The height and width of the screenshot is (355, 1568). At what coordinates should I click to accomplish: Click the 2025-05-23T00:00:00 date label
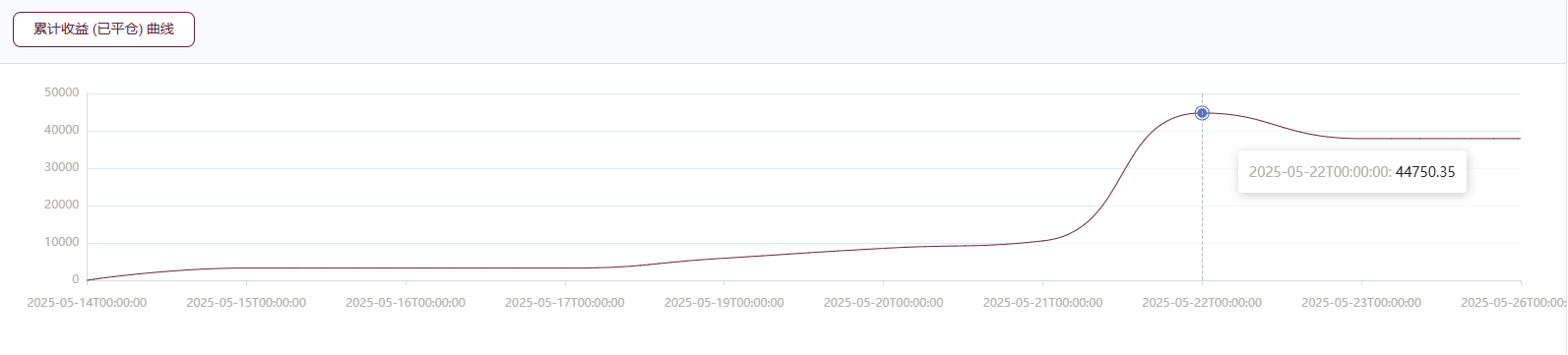(x=1361, y=303)
